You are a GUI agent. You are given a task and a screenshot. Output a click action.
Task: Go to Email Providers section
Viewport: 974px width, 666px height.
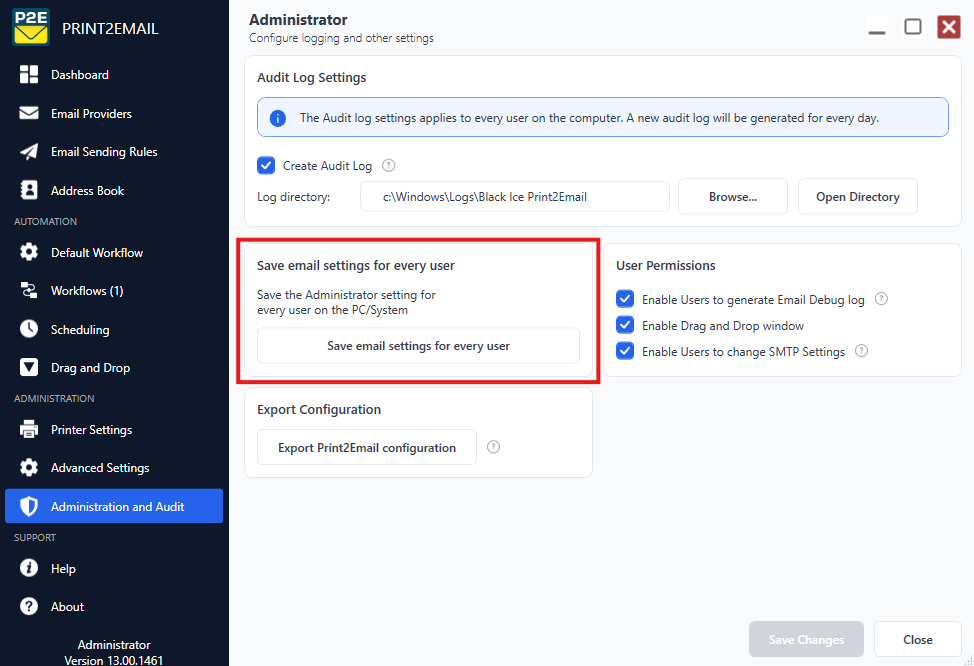pos(114,113)
